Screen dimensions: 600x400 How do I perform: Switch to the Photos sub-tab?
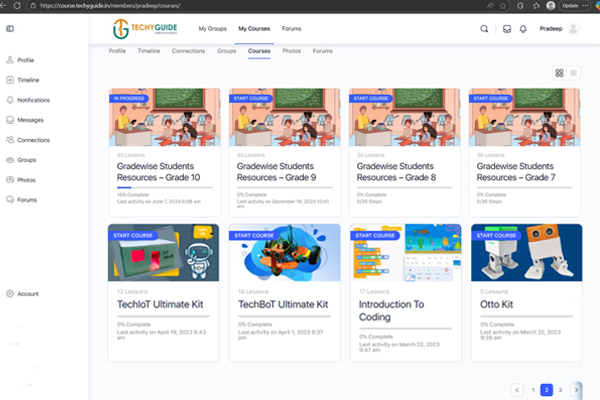(x=292, y=51)
